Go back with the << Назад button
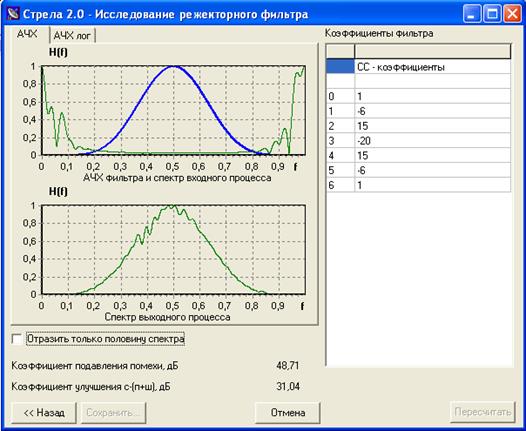This screenshot has width=526, height=431. pyautogui.click(x=44, y=413)
